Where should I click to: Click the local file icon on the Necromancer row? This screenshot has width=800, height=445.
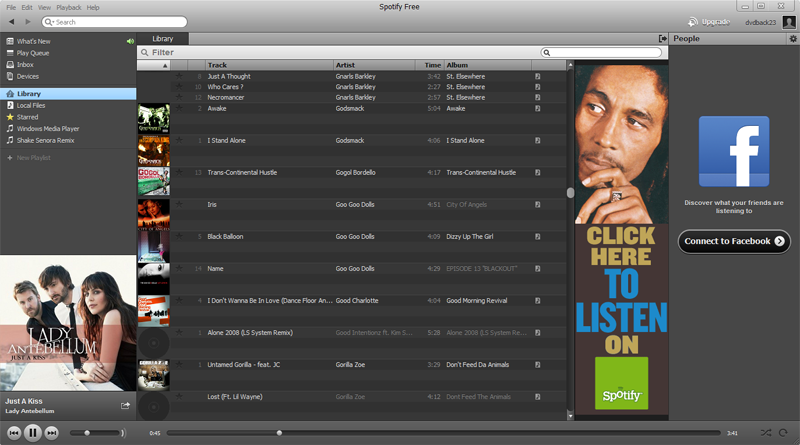pyautogui.click(x=537, y=97)
